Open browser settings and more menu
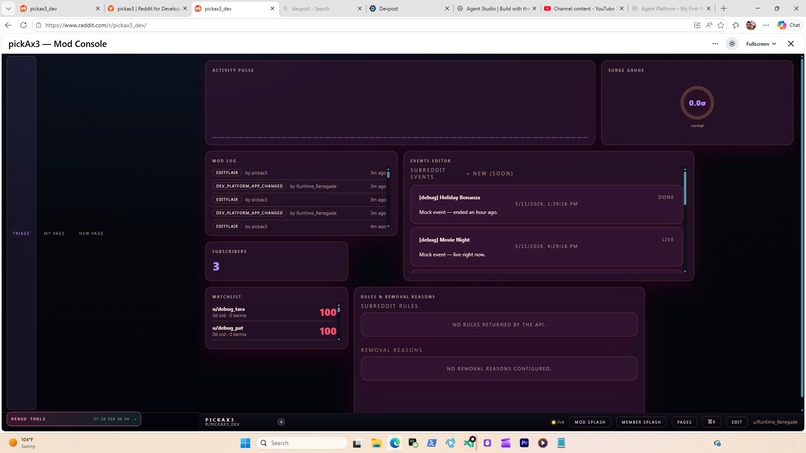The width and height of the screenshot is (806, 453). [766, 25]
